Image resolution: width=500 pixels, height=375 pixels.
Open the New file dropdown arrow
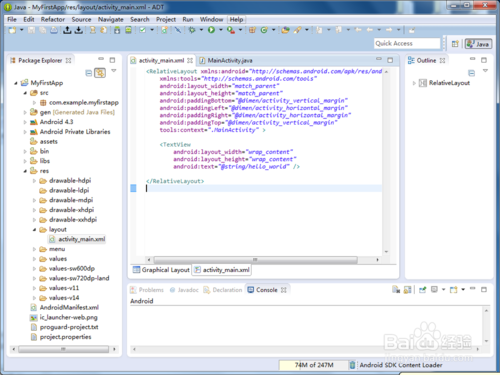coord(22,30)
